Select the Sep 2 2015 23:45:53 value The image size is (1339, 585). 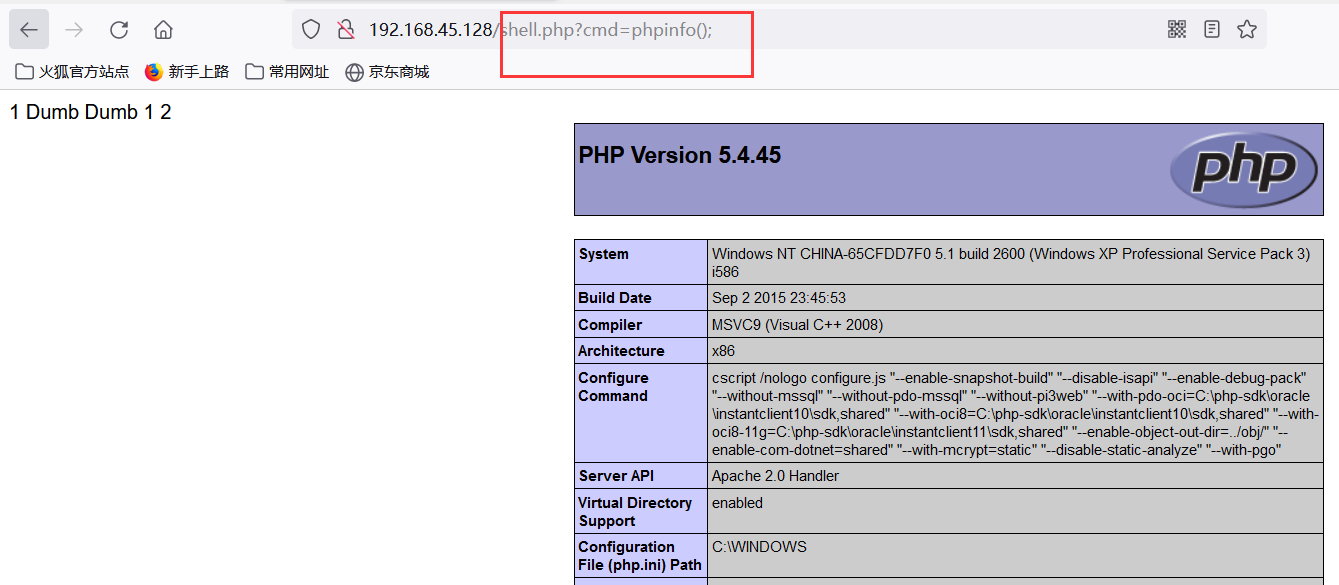779,298
